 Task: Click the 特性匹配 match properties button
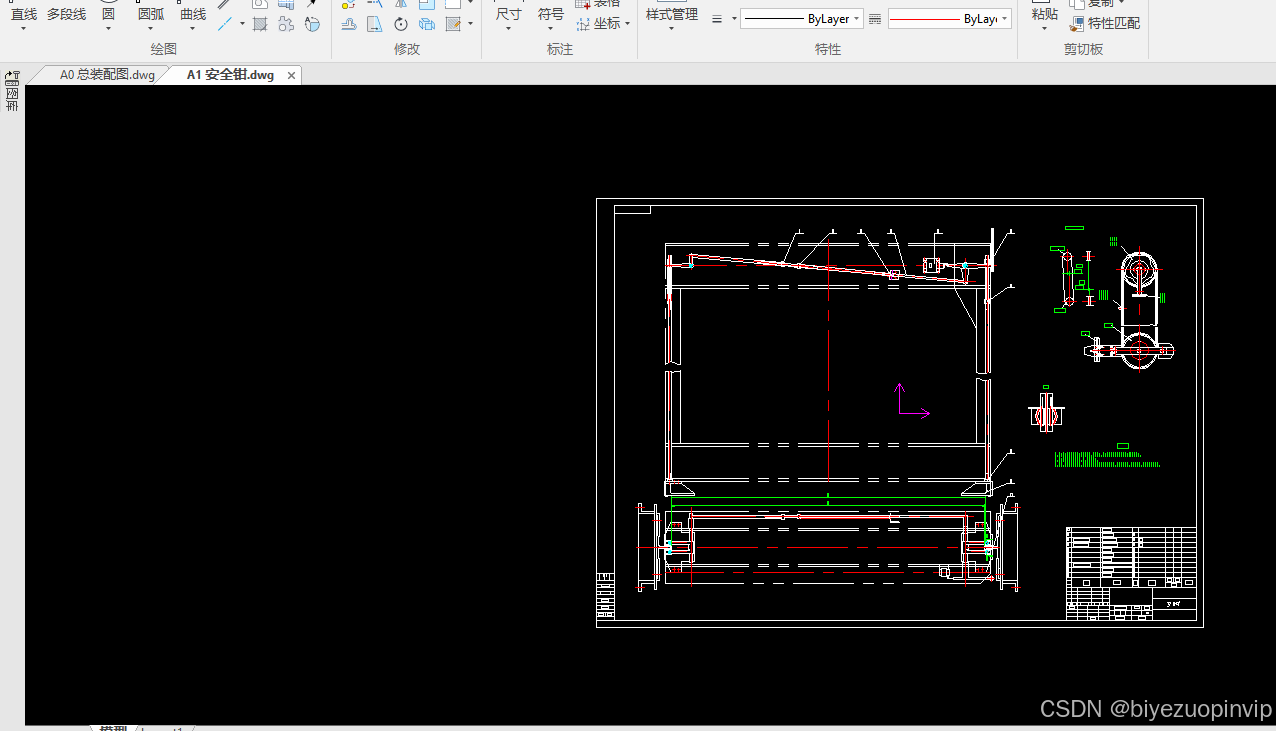coord(1105,23)
